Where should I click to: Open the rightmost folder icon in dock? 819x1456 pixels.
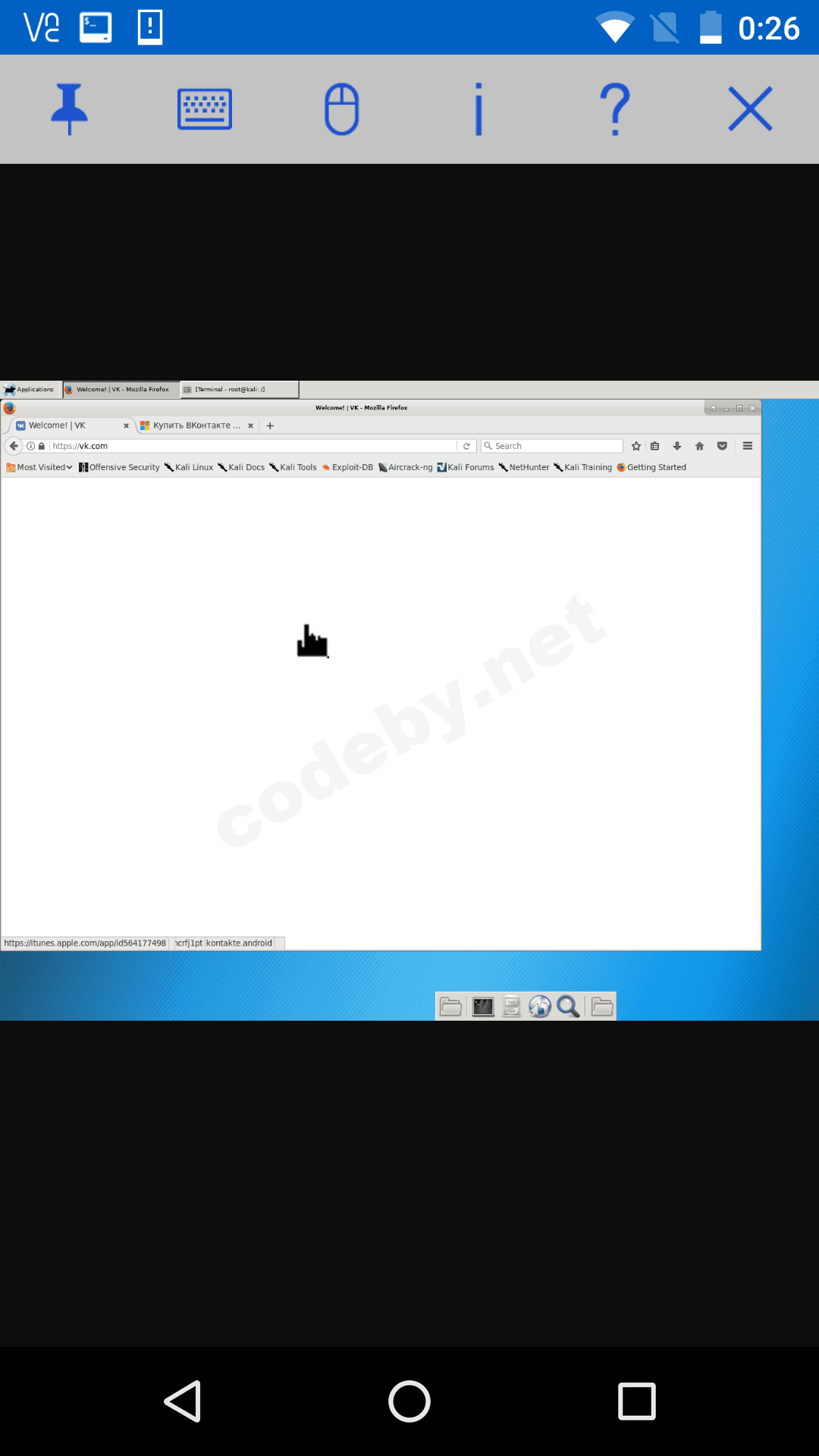click(602, 1006)
